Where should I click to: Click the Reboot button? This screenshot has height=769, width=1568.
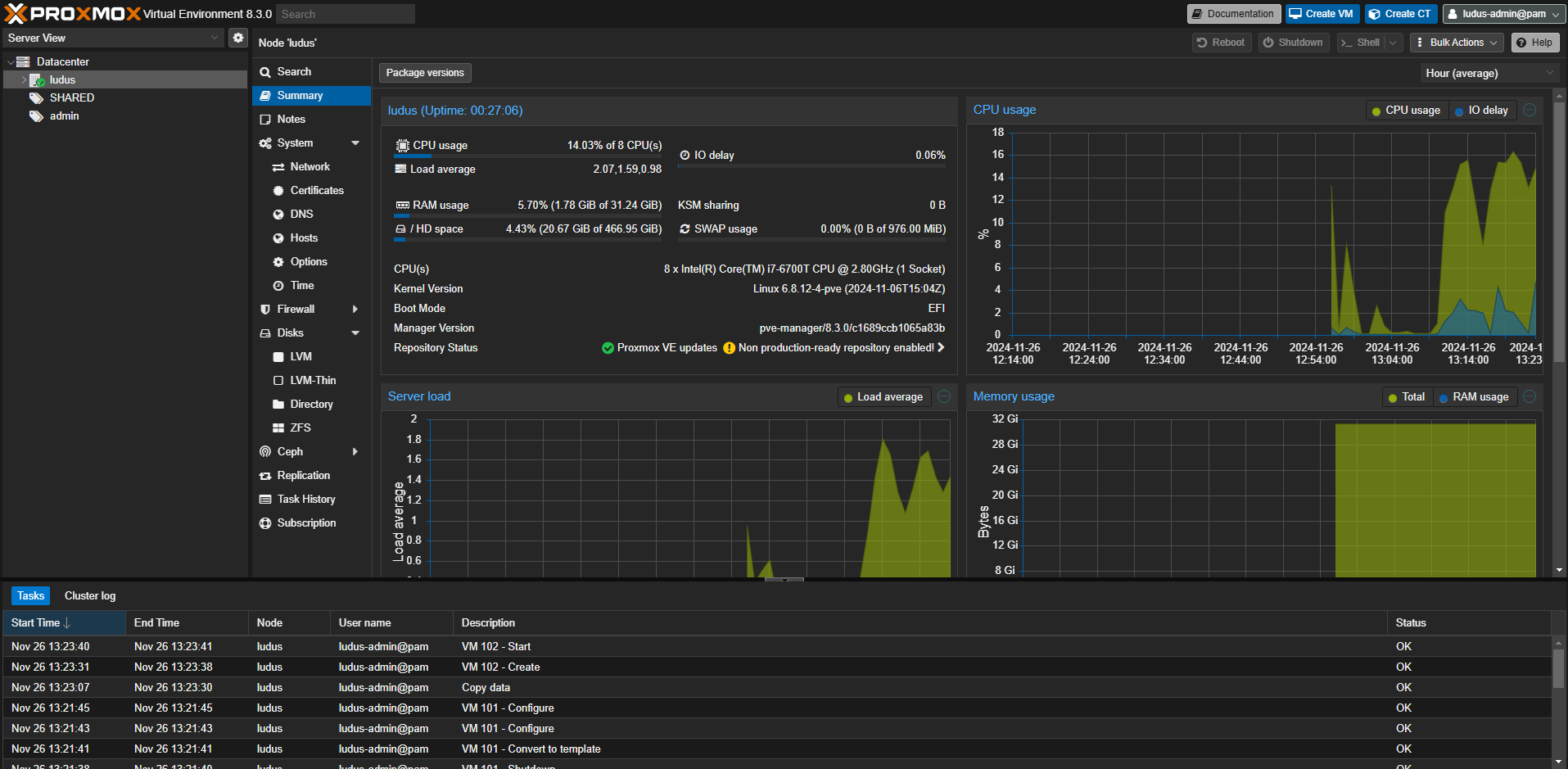click(1221, 43)
